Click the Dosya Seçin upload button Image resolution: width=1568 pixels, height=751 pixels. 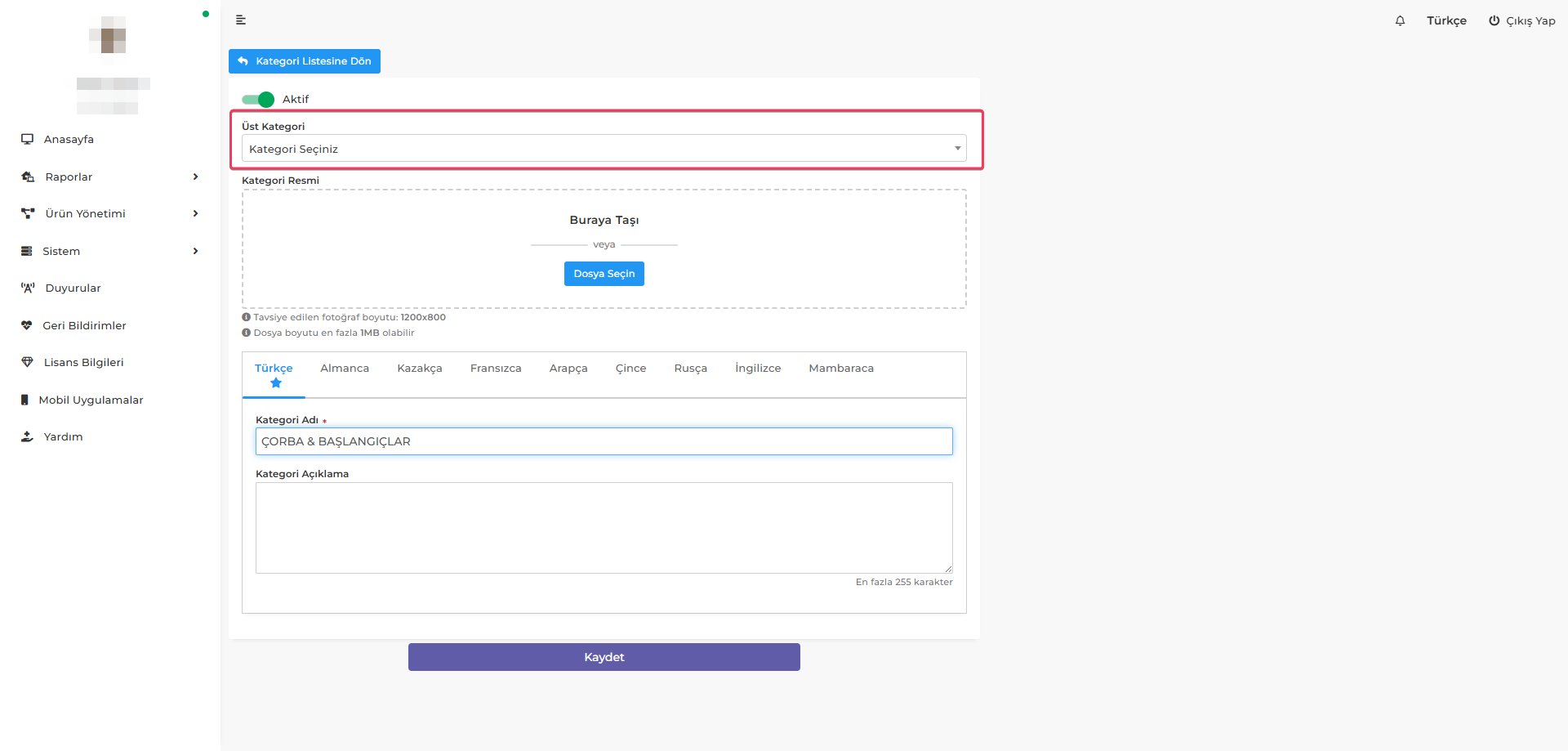604,274
